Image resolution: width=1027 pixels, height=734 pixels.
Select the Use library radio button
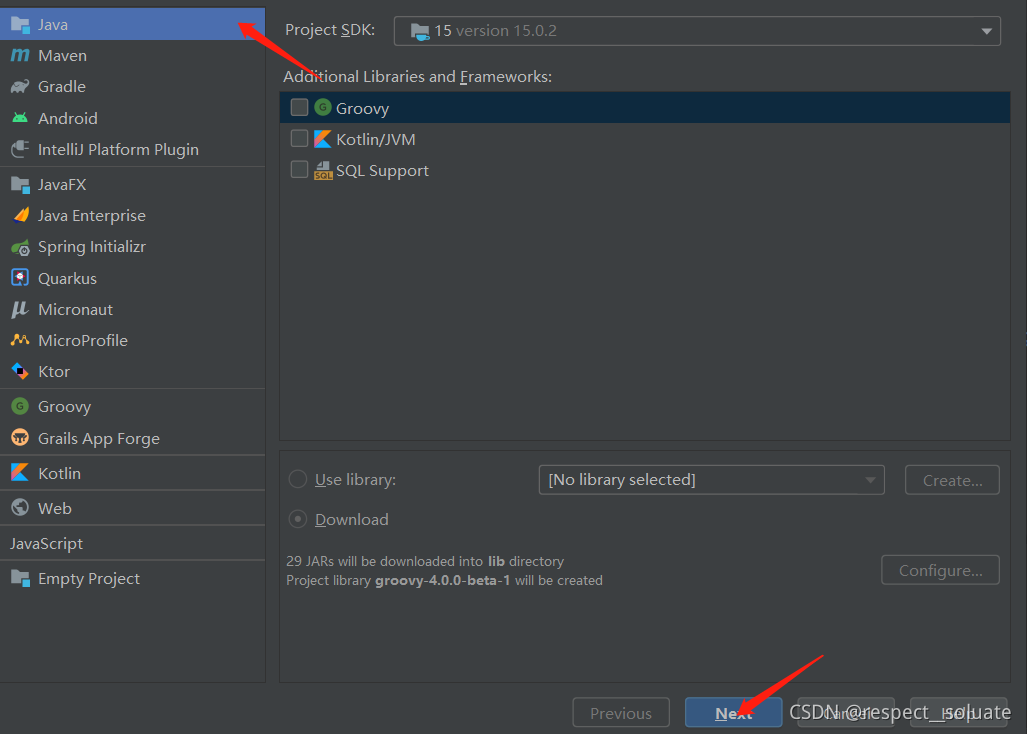tap(298, 479)
